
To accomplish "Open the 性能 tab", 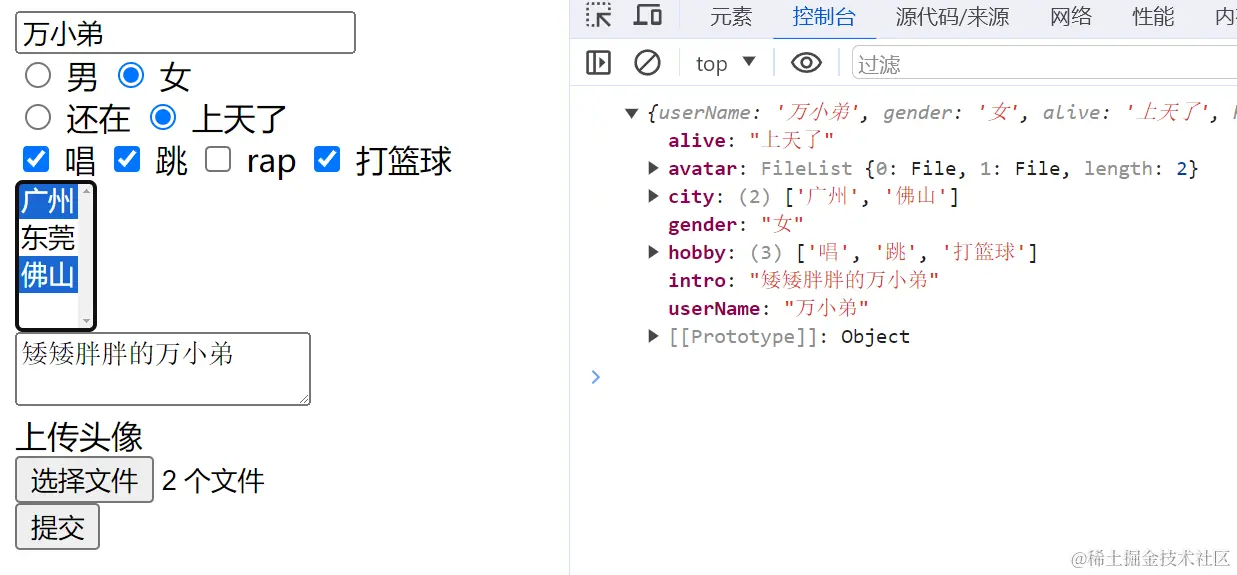I will tap(1153, 16).
